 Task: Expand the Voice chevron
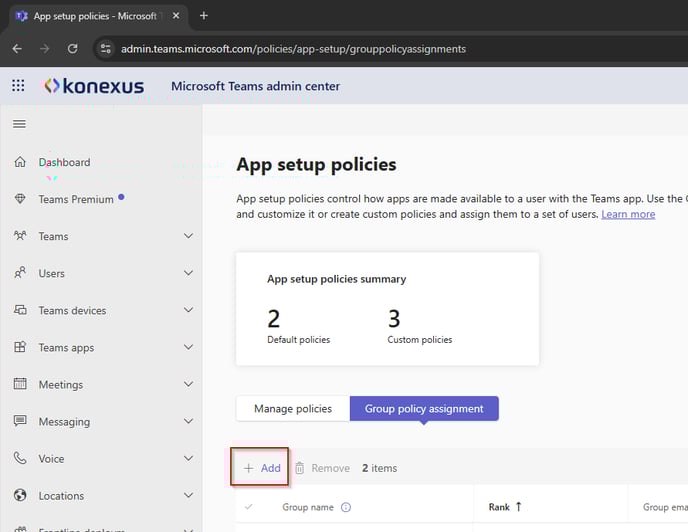pyautogui.click(x=188, y=458)
